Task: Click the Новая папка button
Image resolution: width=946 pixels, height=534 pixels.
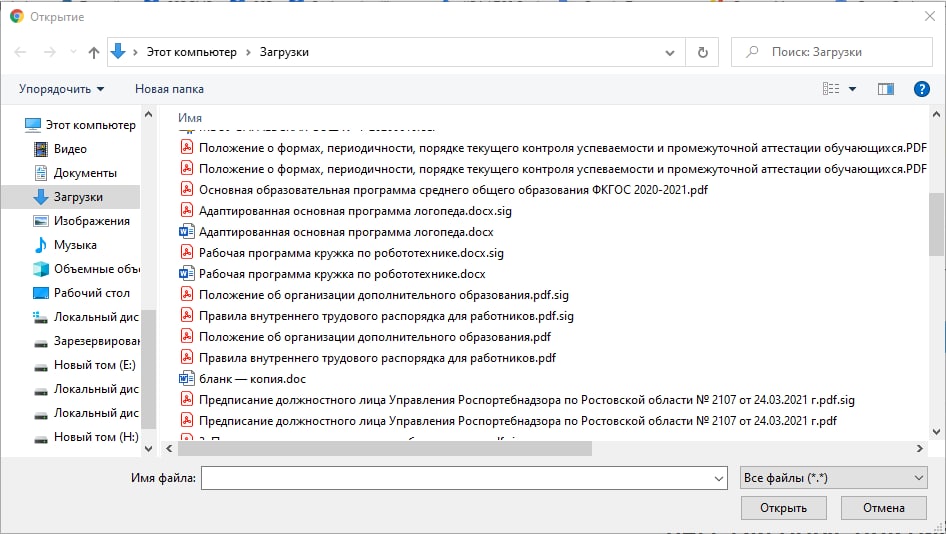Action: coord(169,89)
